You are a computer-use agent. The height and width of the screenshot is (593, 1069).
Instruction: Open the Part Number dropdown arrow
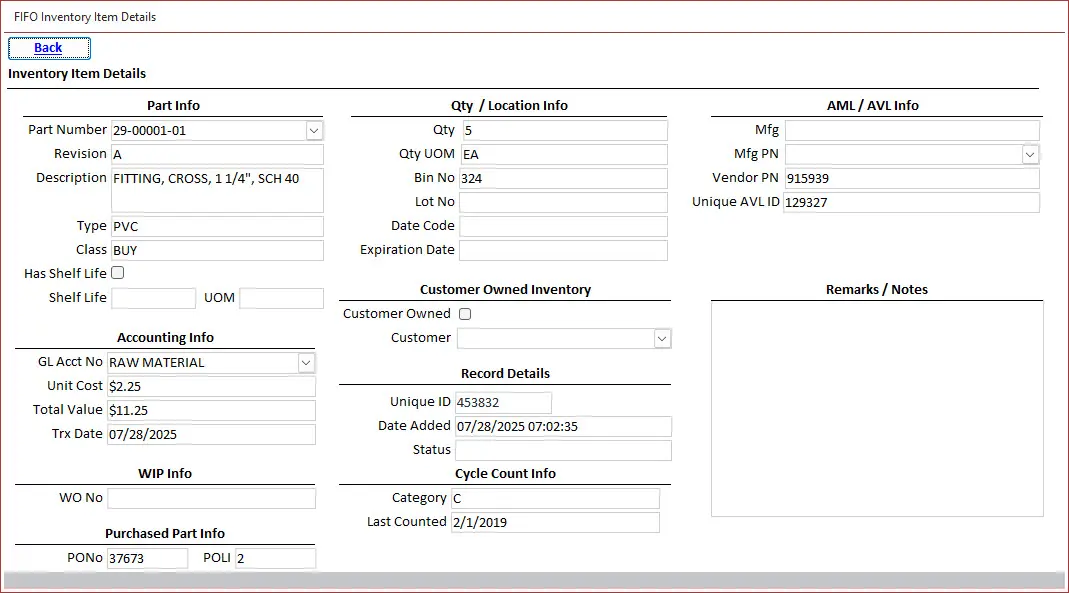313,131
